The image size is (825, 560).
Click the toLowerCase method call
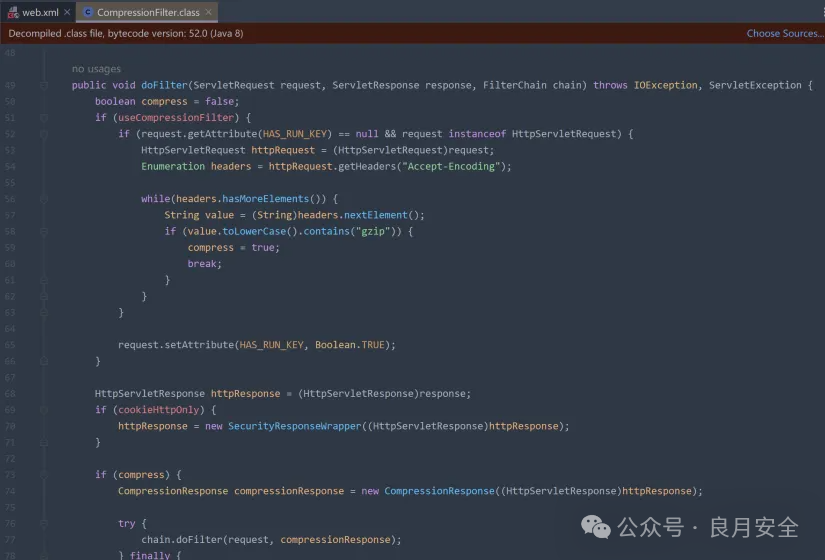coord(254,232)
